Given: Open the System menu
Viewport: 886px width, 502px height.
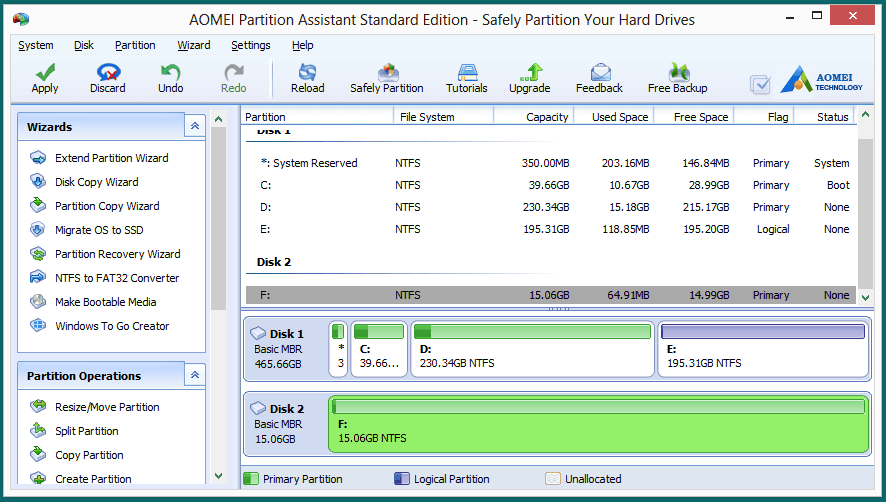Looking at the screenshot, I should click(x=36, y=45).
